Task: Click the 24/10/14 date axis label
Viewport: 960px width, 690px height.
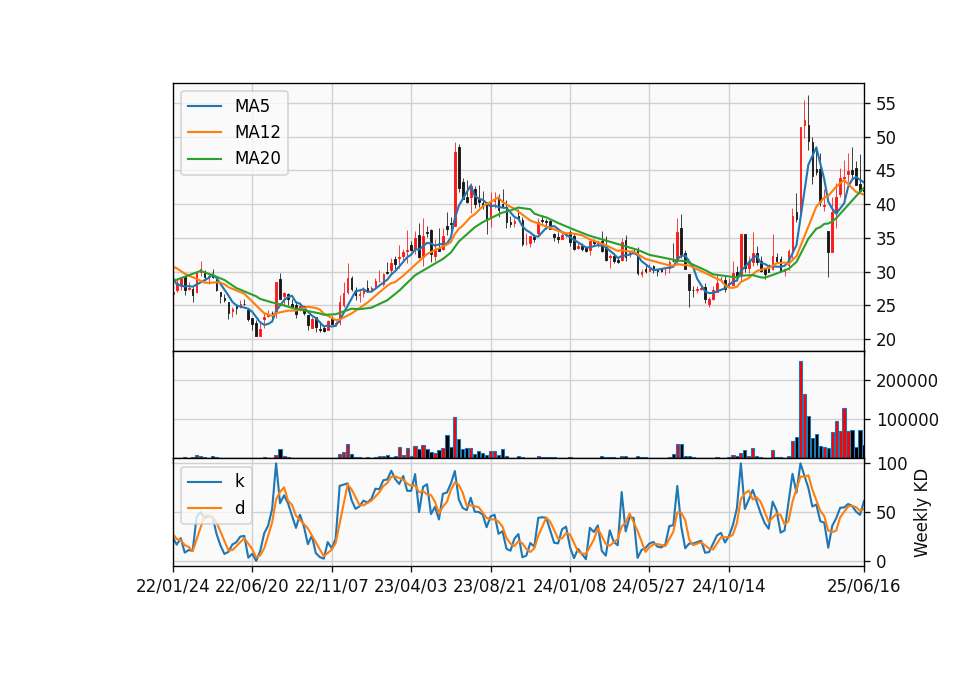Action: [729, 586]
